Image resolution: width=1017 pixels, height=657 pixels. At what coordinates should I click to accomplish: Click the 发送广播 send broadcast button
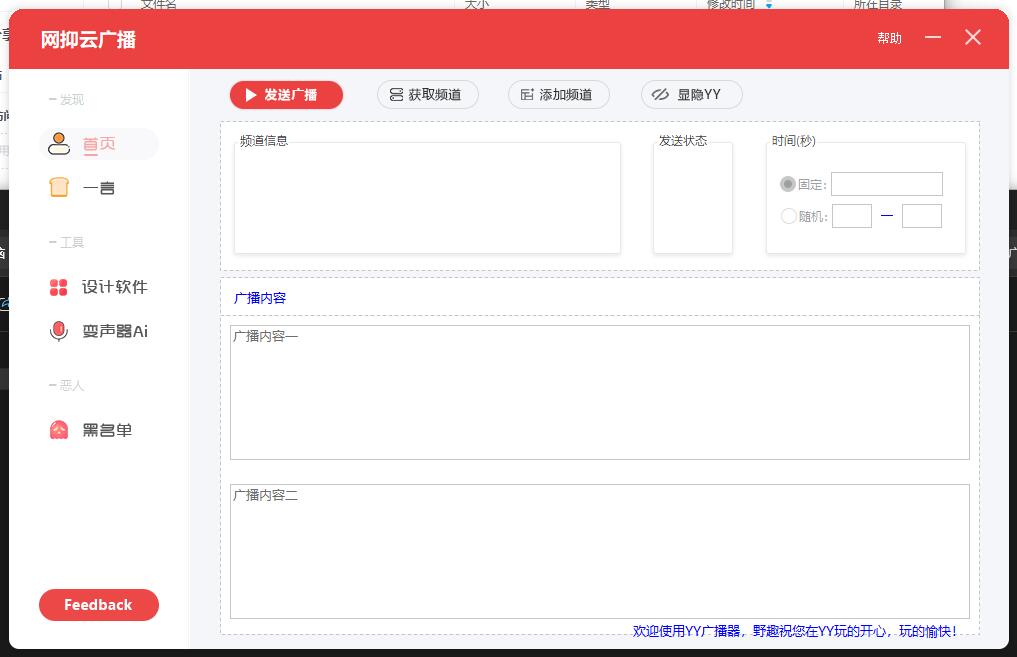(x=286, y=95)
